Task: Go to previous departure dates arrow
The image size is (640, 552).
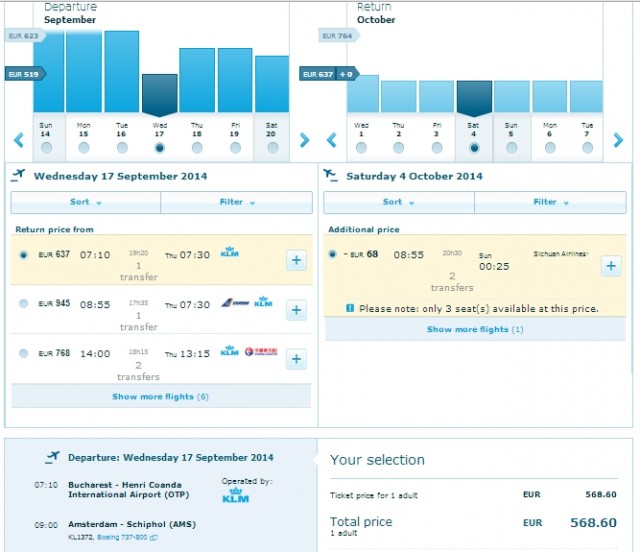Action: pyautogui.click(x=18, y=141)
